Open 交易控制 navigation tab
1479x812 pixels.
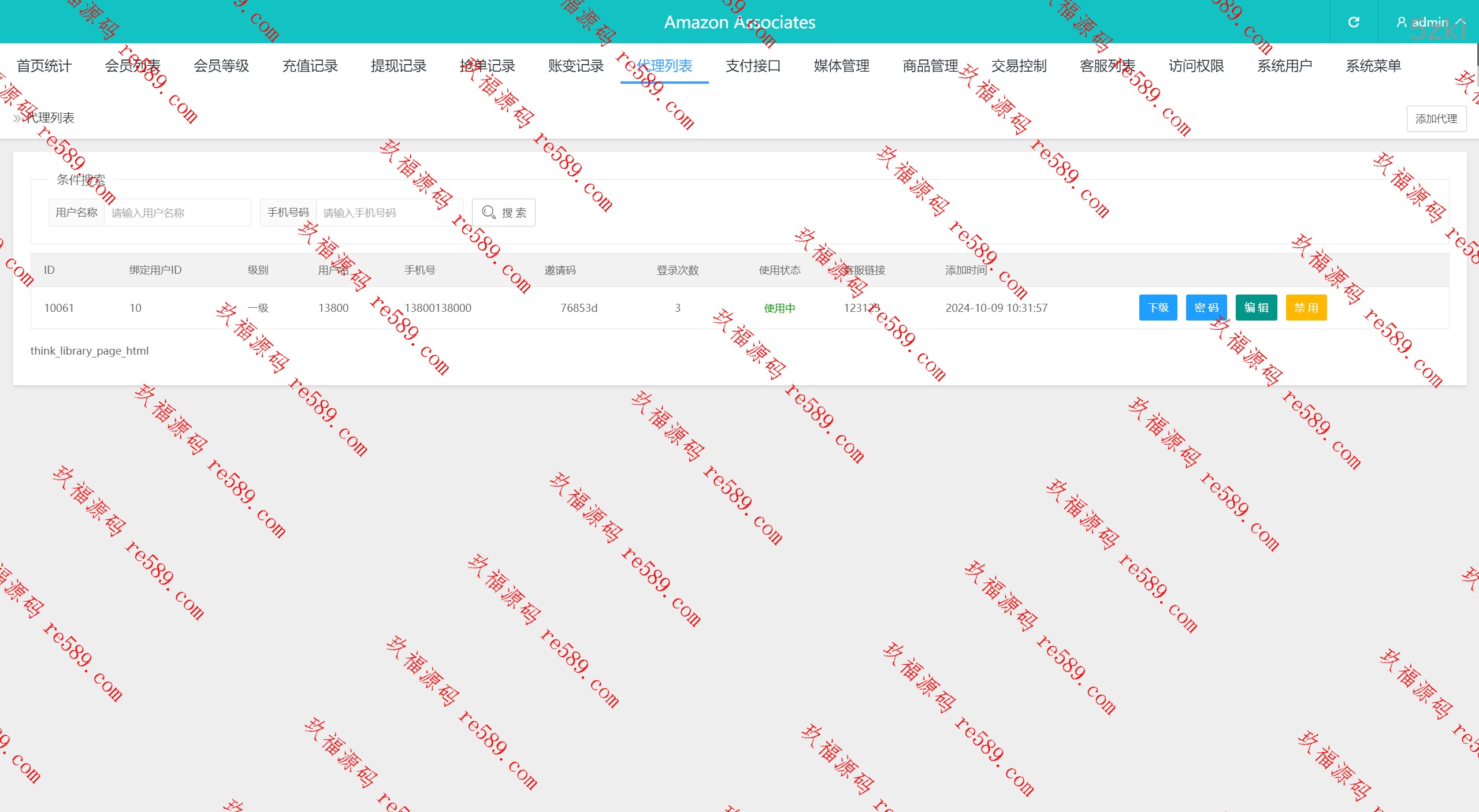coord(1019,66)
